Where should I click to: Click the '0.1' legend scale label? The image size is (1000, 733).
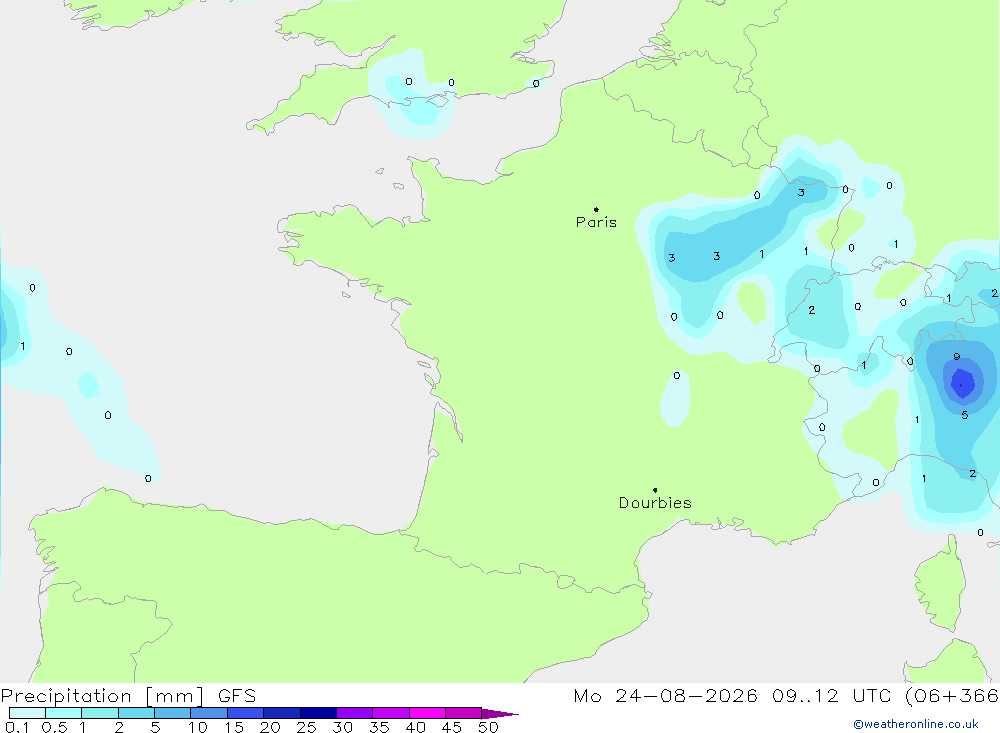click(x=17, y=727)
